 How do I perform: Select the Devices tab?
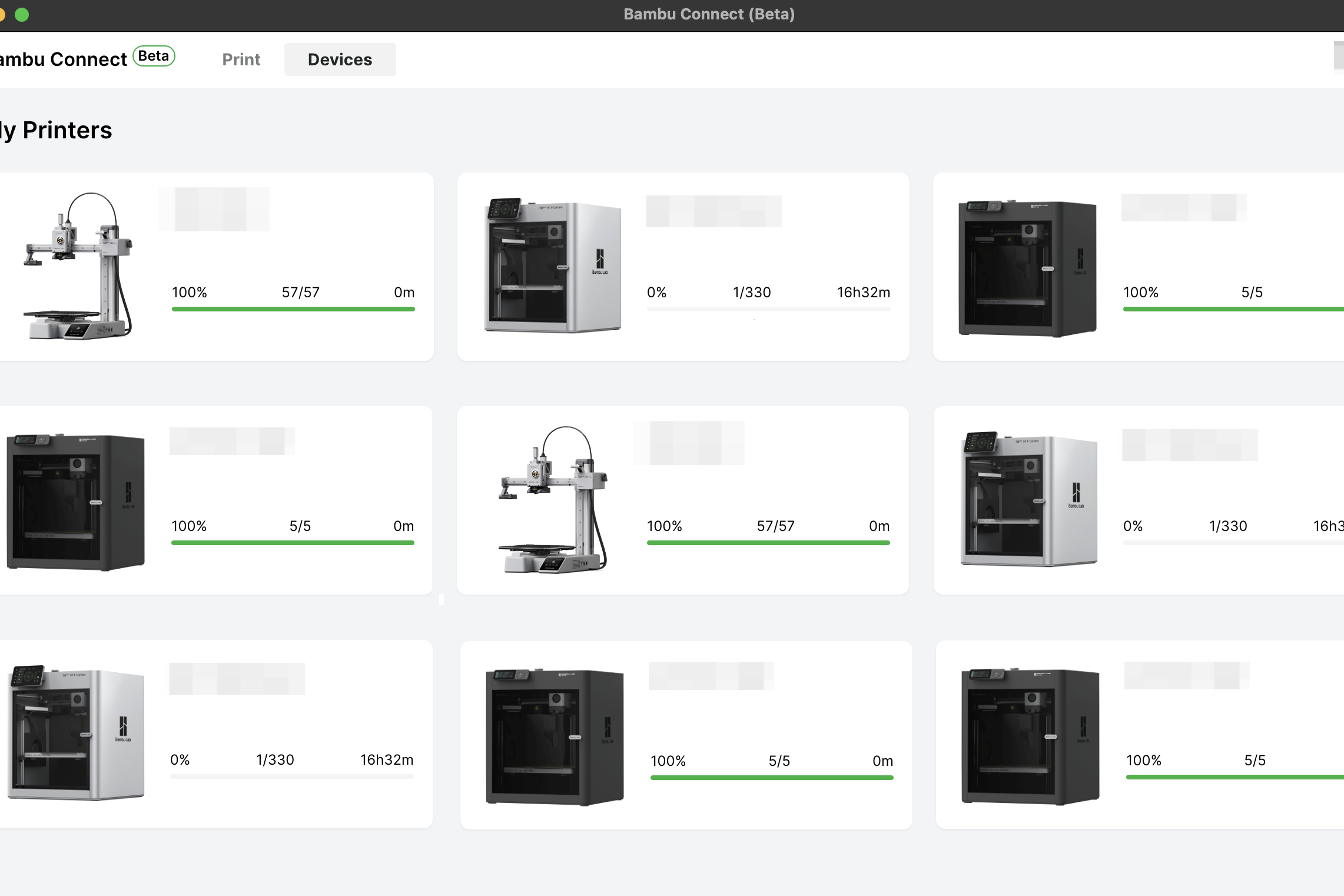340,59
